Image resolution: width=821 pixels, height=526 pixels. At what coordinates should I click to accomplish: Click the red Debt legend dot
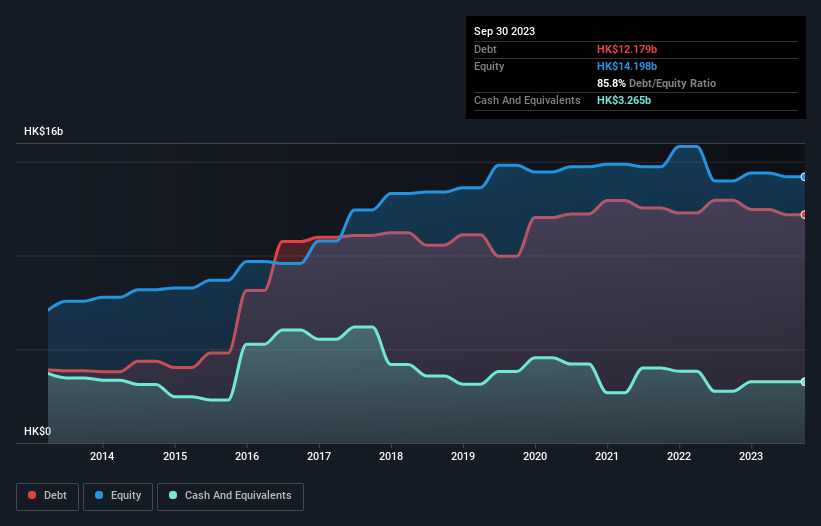pos(32,495)
